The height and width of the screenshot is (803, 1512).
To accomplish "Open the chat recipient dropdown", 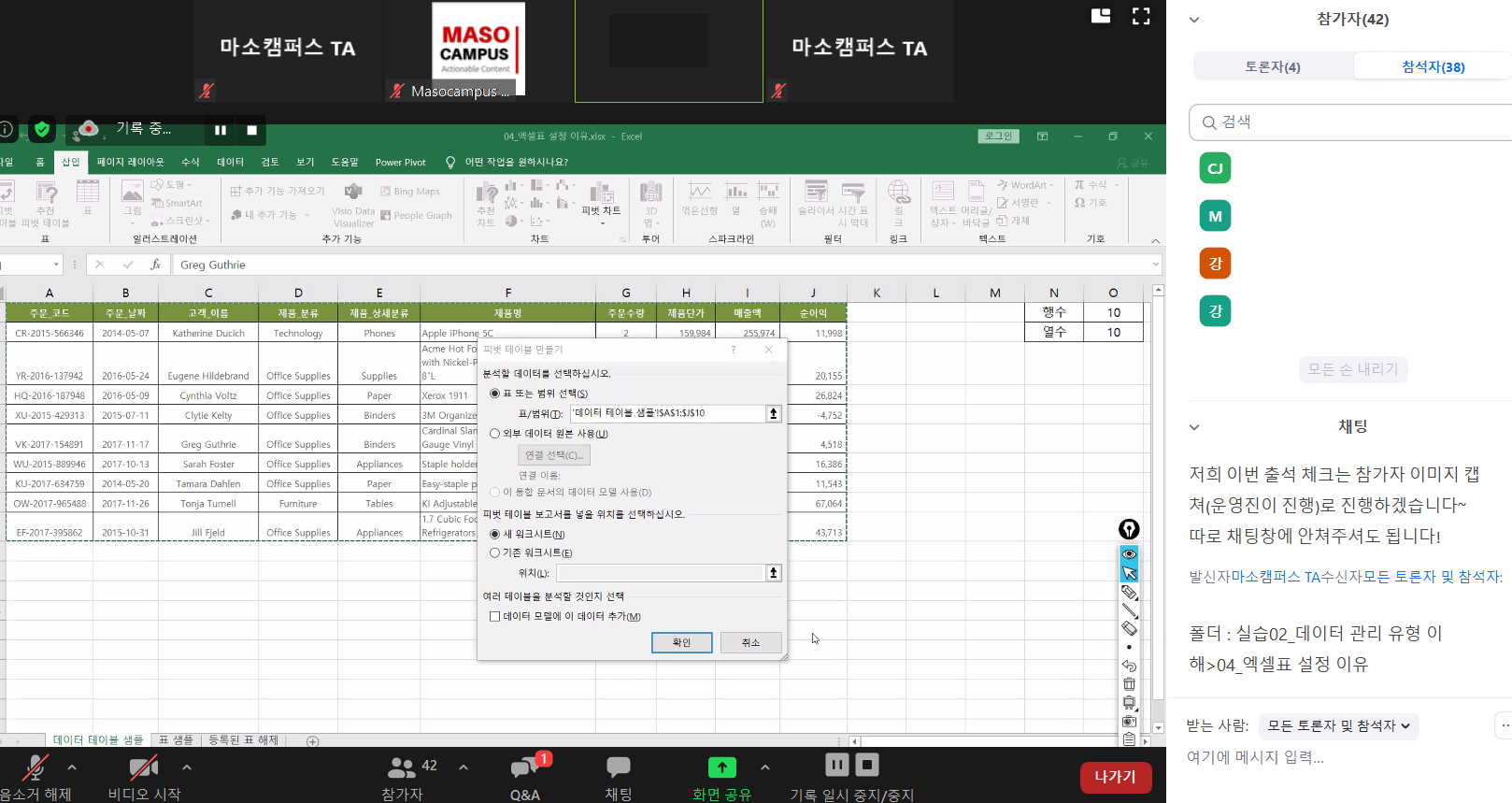I will [x=1338, y=726].
